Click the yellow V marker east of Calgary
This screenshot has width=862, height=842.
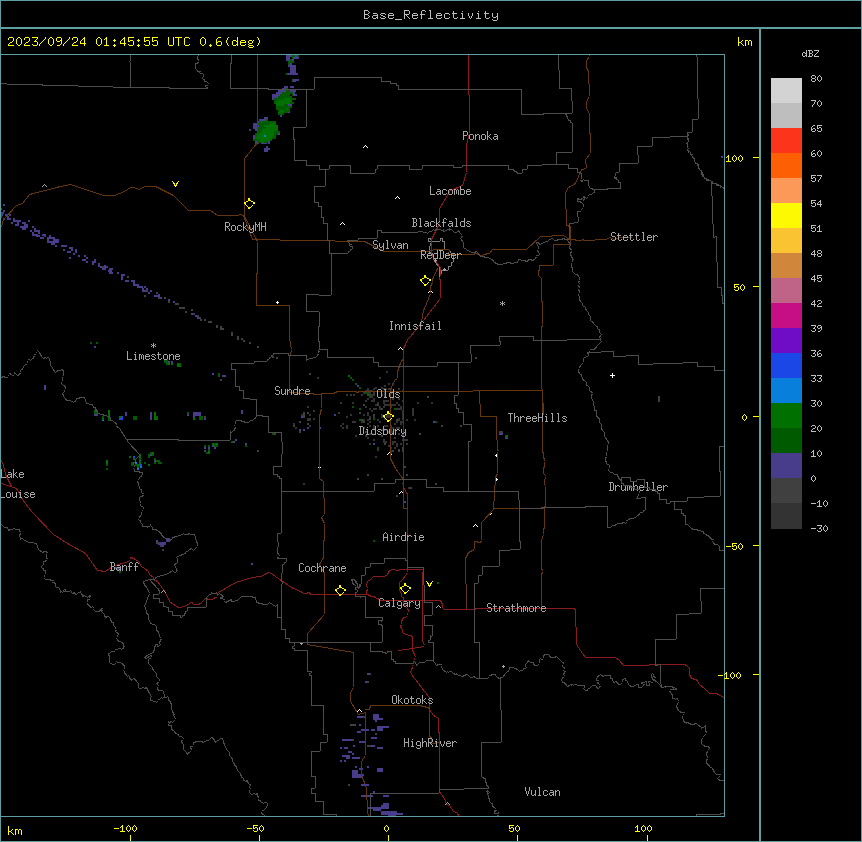429,584
